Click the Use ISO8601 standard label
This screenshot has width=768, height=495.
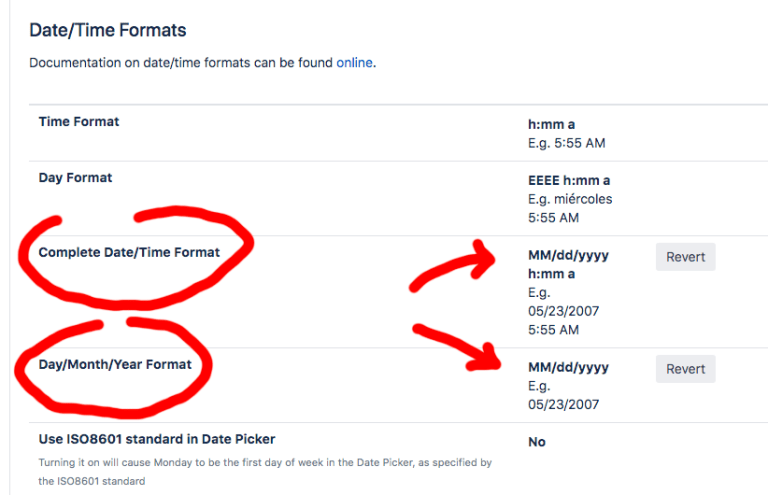pyautogui.click(x=157, y=439)
